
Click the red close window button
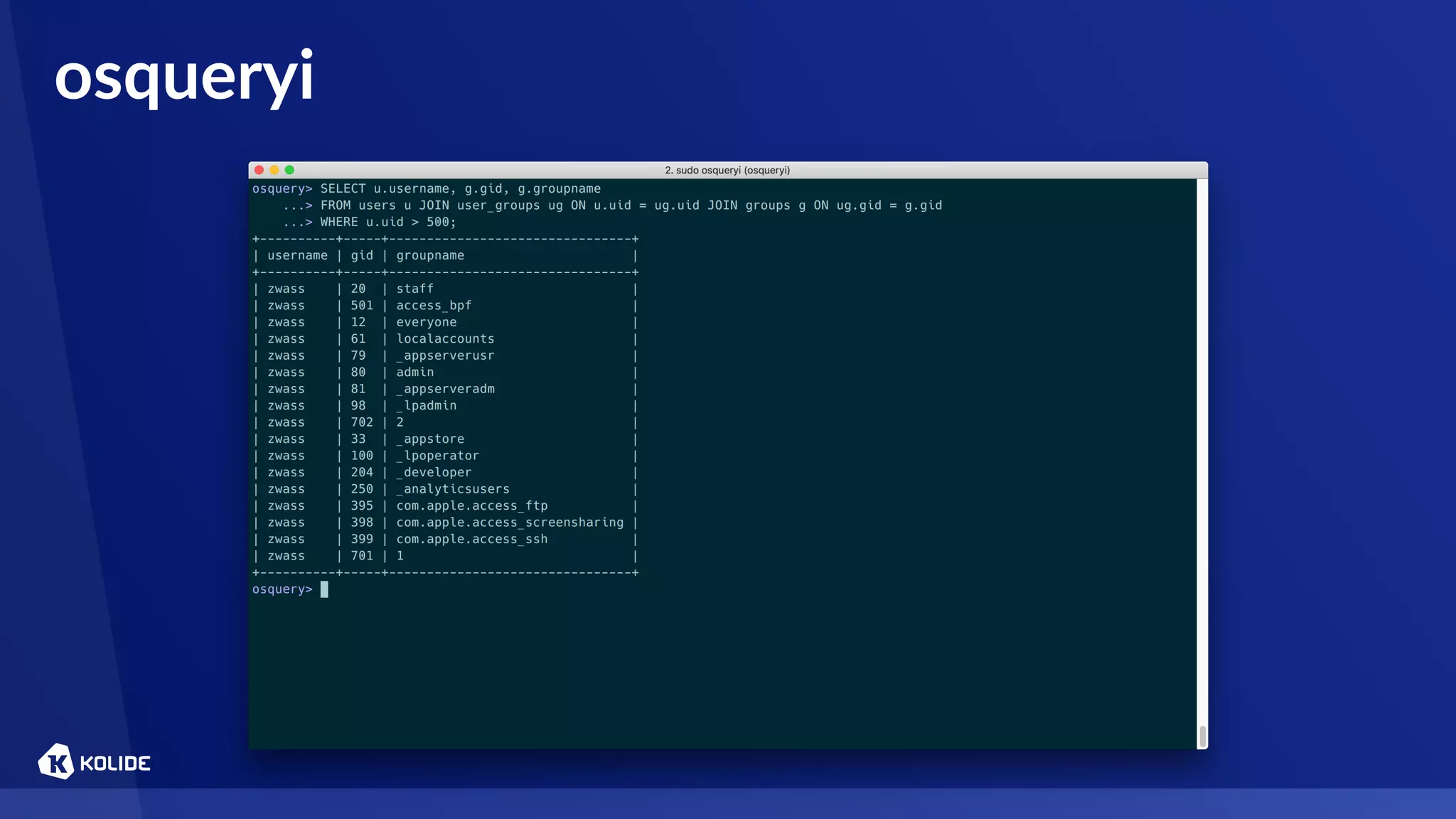click(x=259, y=170)
